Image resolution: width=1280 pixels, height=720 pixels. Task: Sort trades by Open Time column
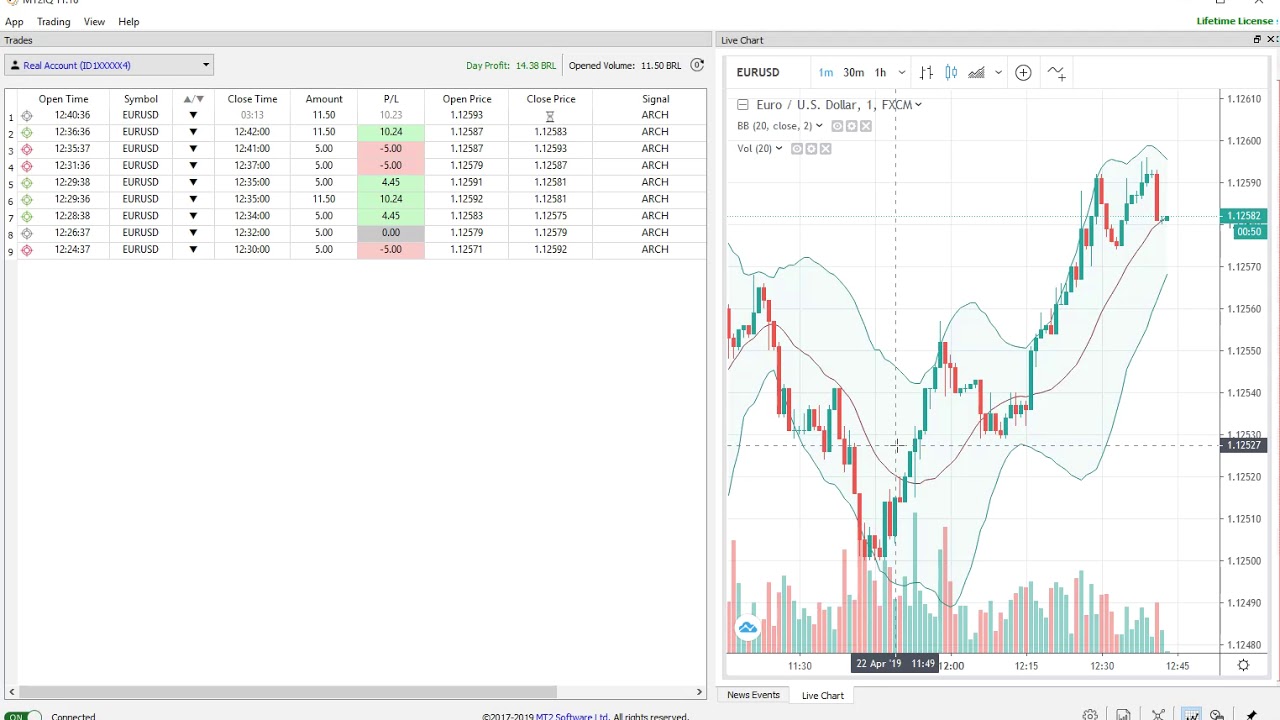(63, 99)
